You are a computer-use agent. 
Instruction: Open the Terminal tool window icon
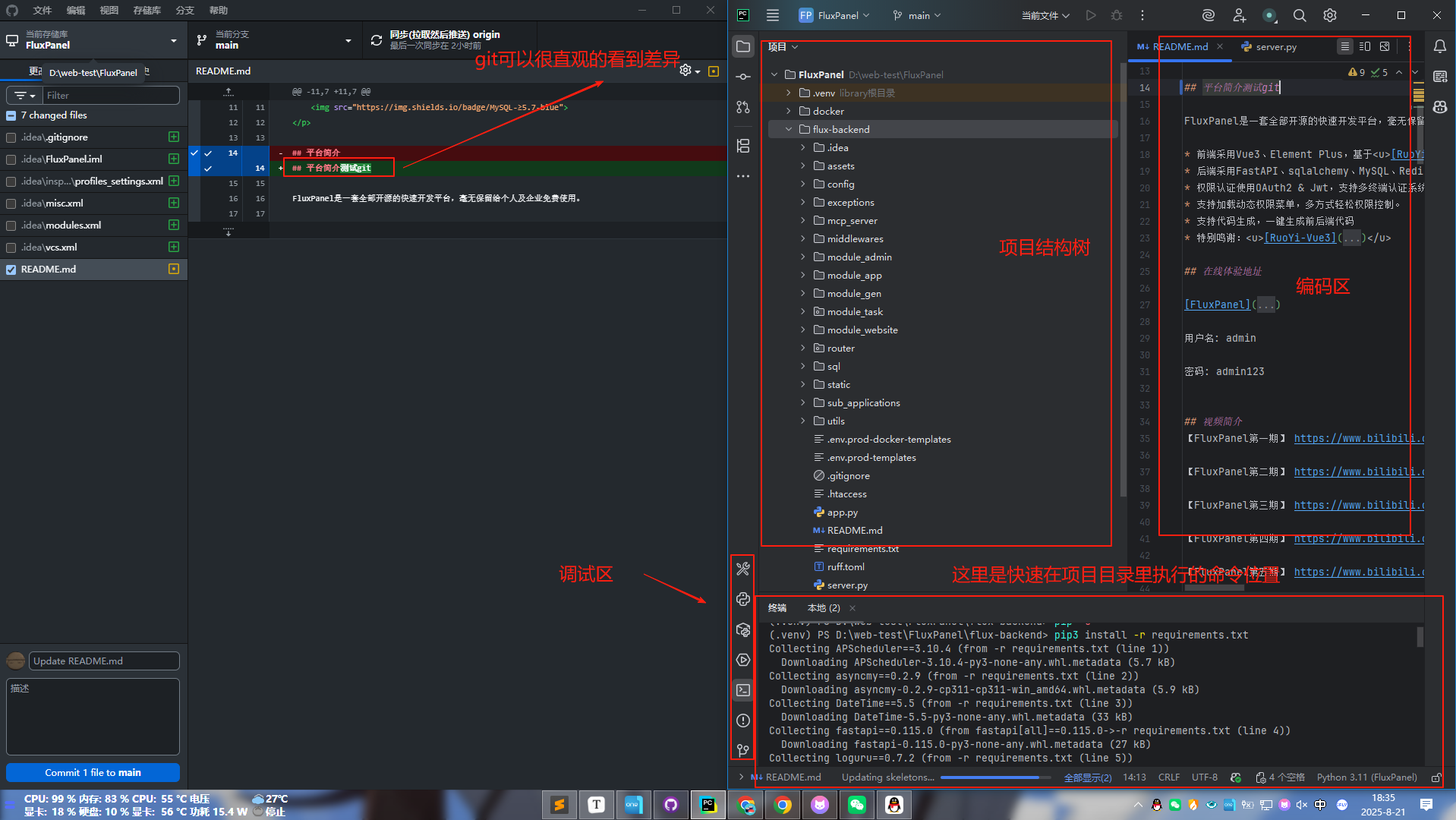(x=743, y=690)
